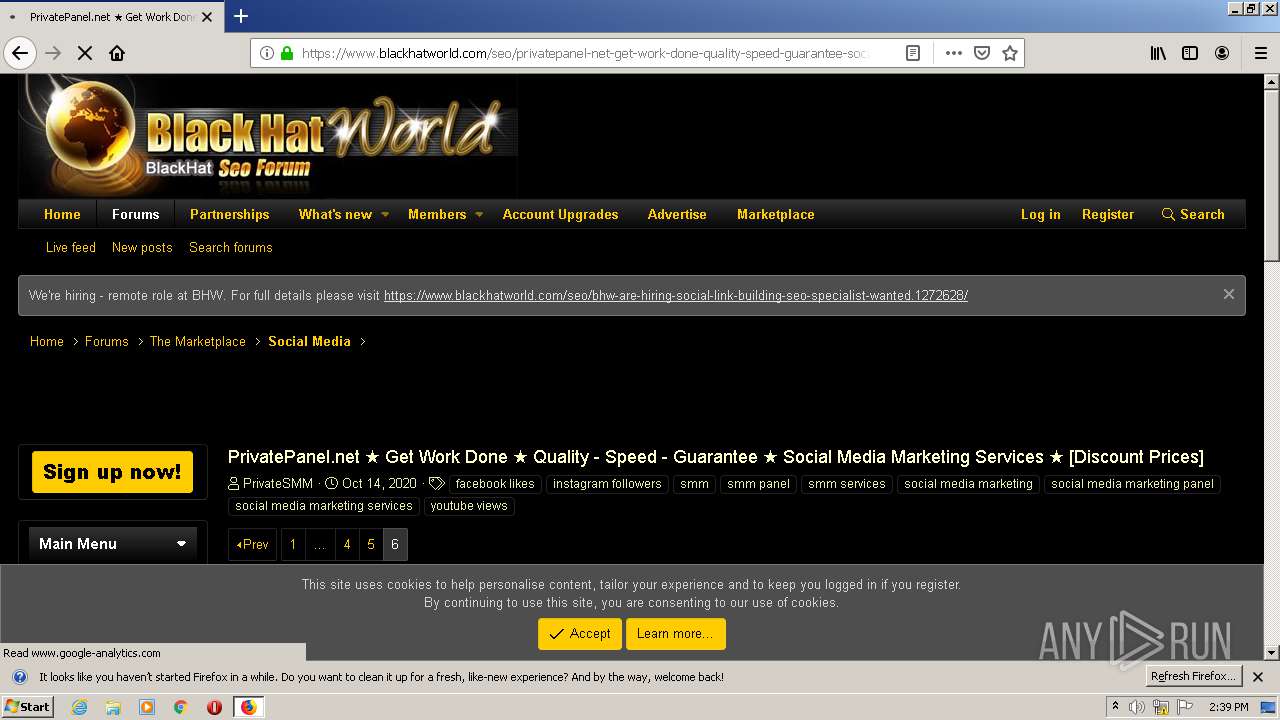Select the Forums navigation tab

(135, 214)
